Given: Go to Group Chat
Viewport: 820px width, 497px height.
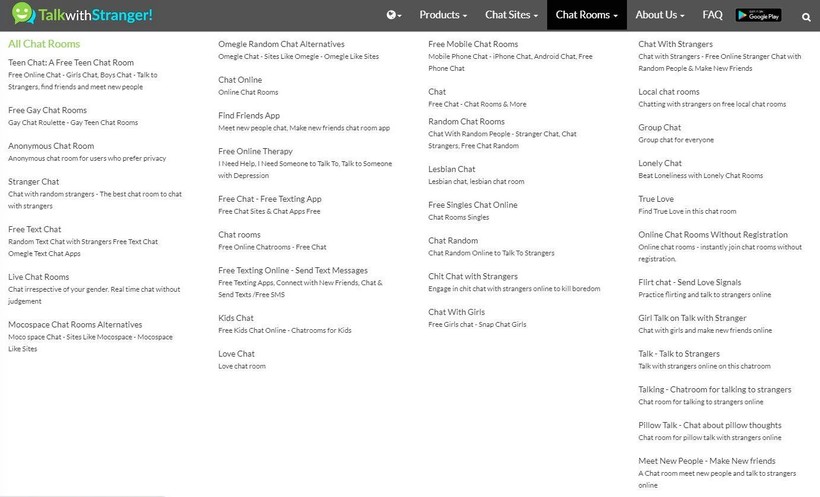Looking at the screenshot, I should (659, 127).
